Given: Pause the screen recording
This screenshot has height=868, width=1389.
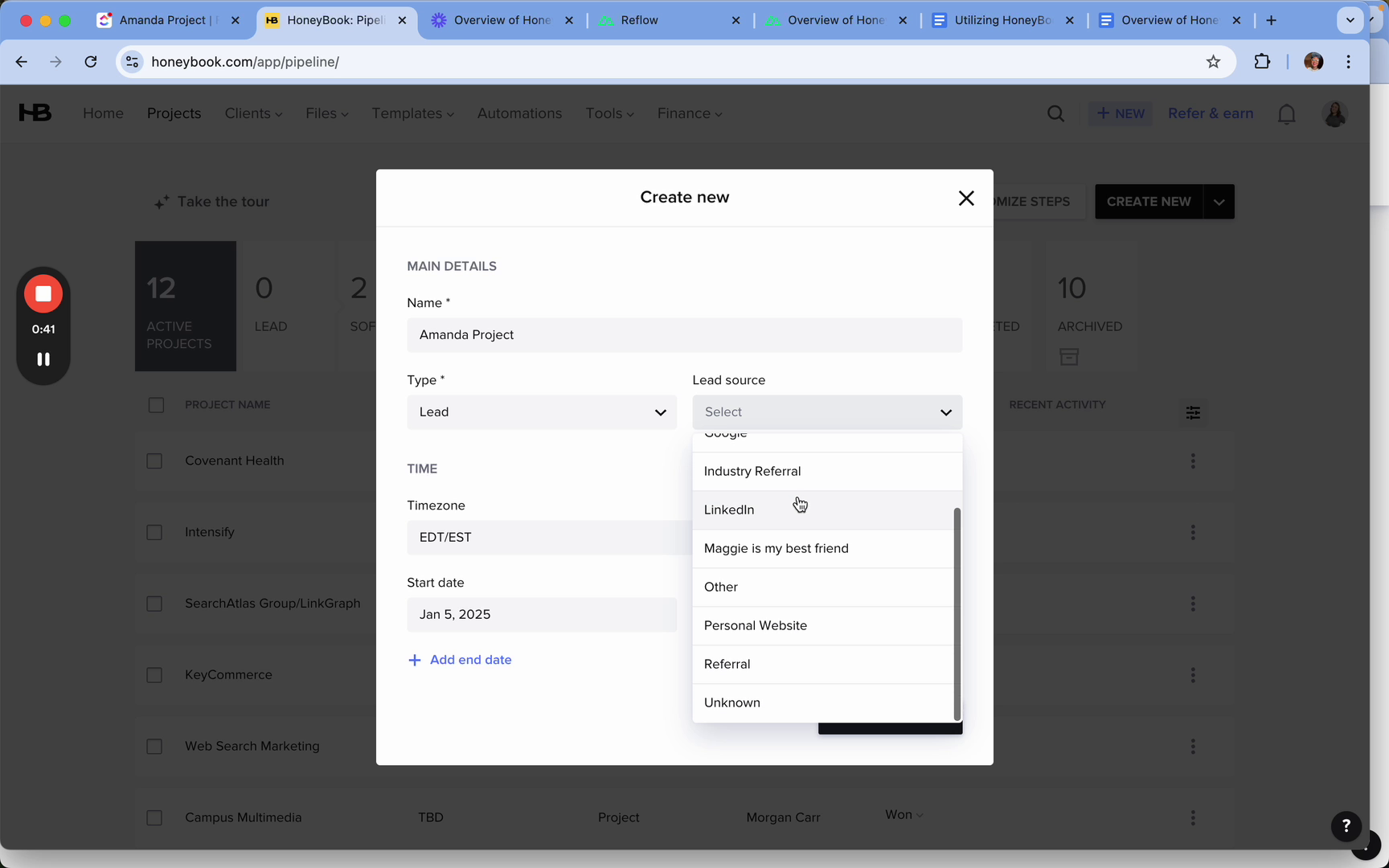Looking at the screenshot, I should (43, 359).
